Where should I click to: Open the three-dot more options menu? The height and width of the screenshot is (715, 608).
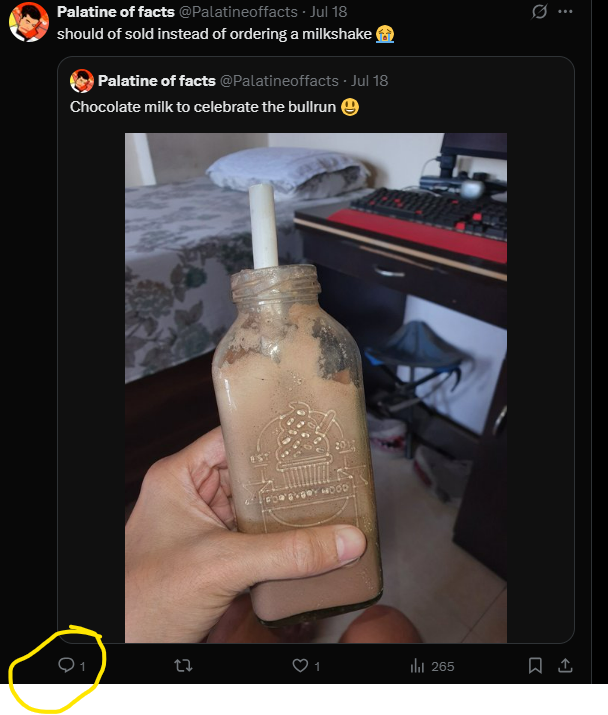click(565, 11)
